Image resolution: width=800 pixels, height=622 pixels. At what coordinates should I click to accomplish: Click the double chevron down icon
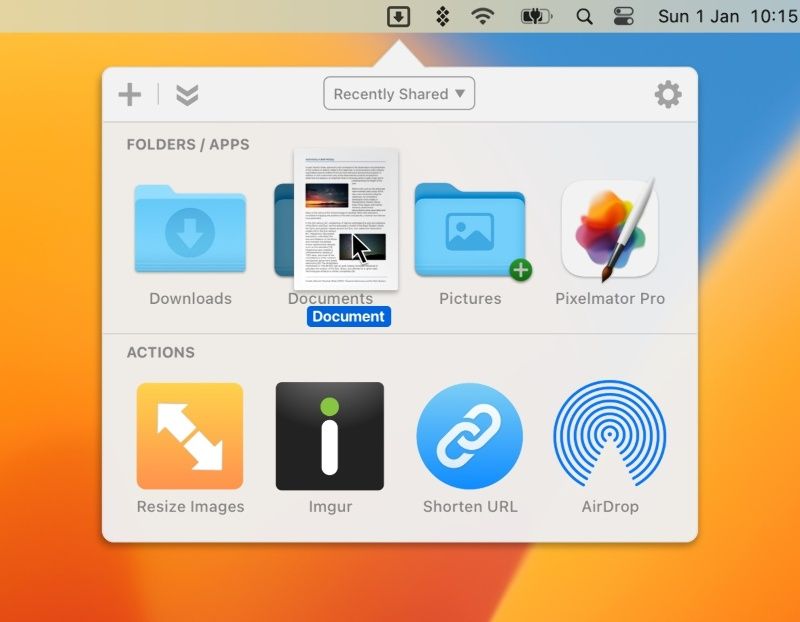tap(187, 94)
